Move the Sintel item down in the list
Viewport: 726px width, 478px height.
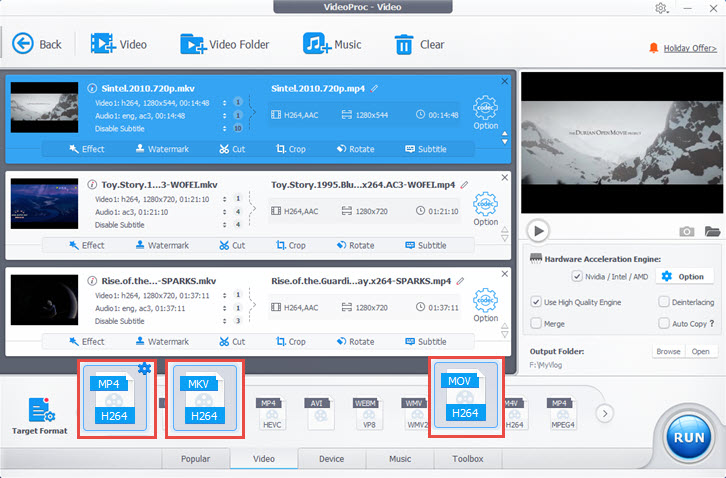505,142
